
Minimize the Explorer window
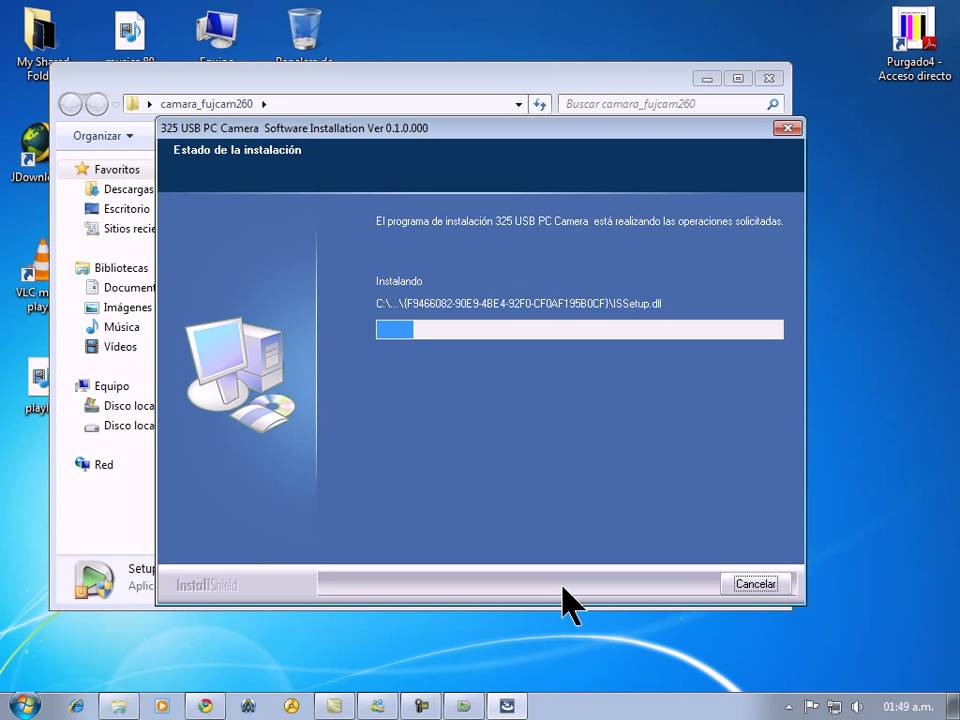707,78
